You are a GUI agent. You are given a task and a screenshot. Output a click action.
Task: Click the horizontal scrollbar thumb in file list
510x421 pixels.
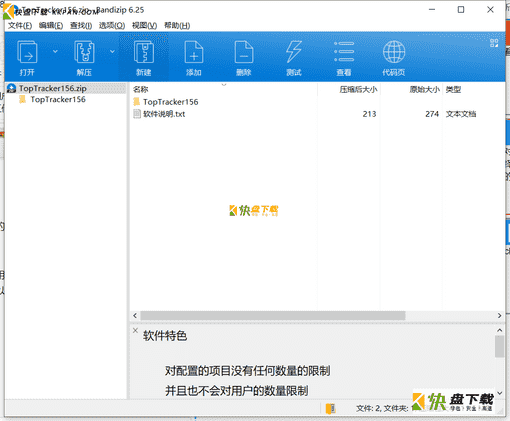[x=273, y=315]
